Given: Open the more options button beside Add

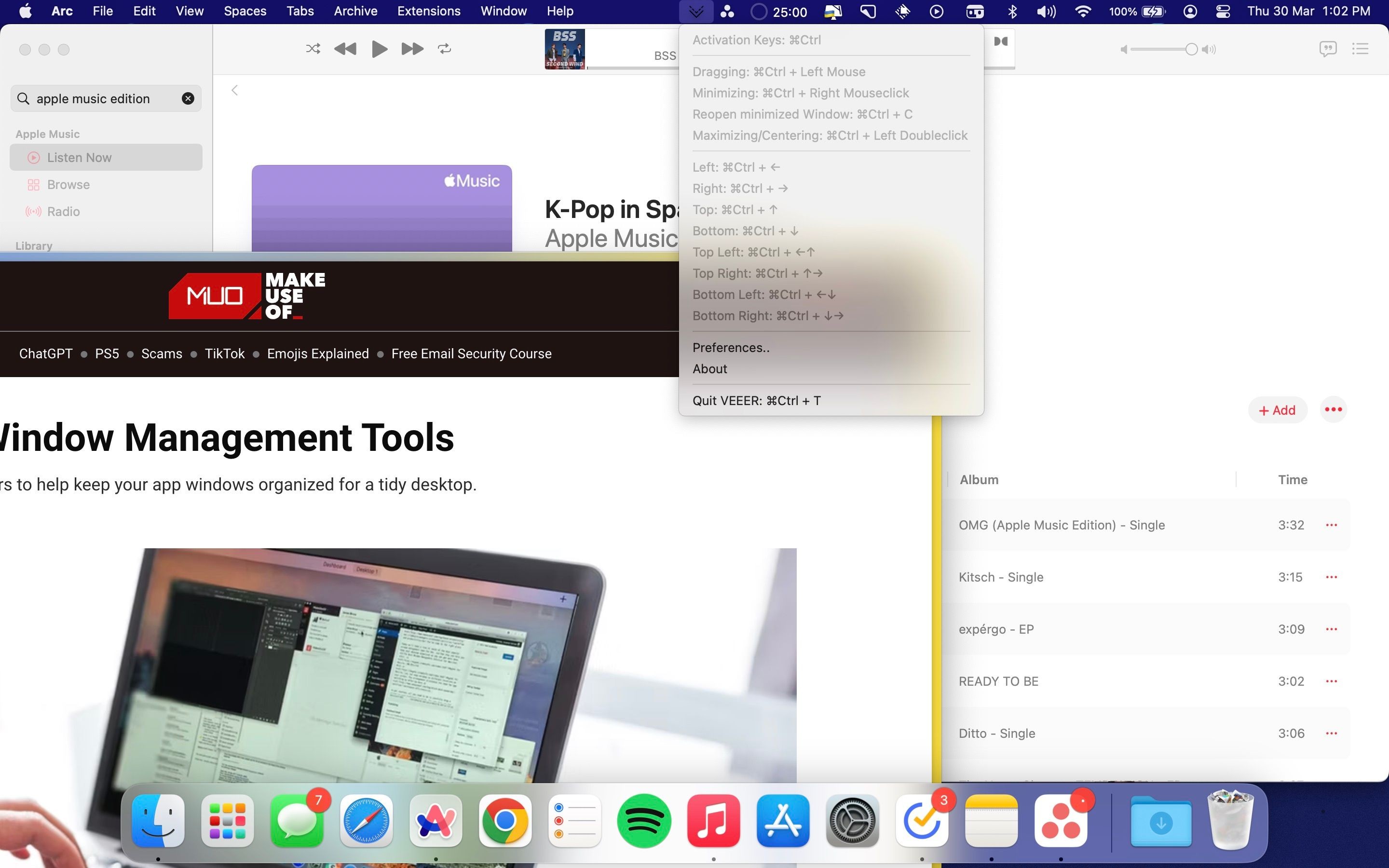Looking at the screenshot, I should pos(1333,409).
